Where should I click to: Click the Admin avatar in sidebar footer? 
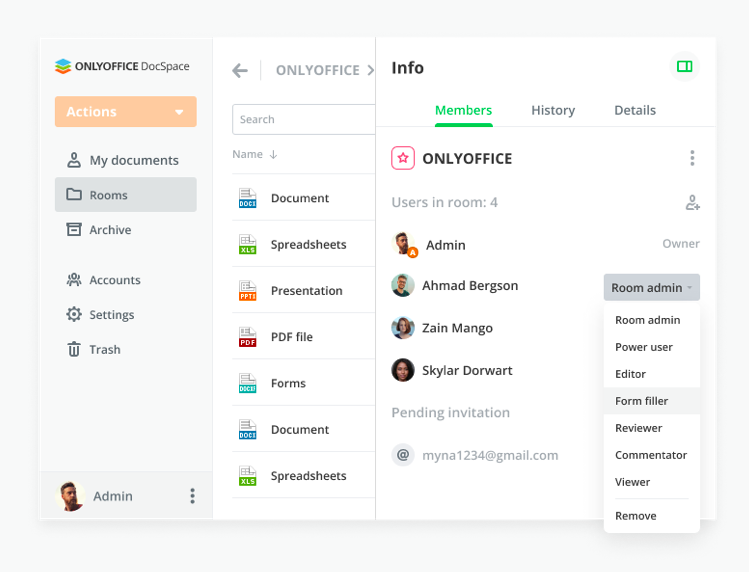pyautogui.click(x=70, y=496)
